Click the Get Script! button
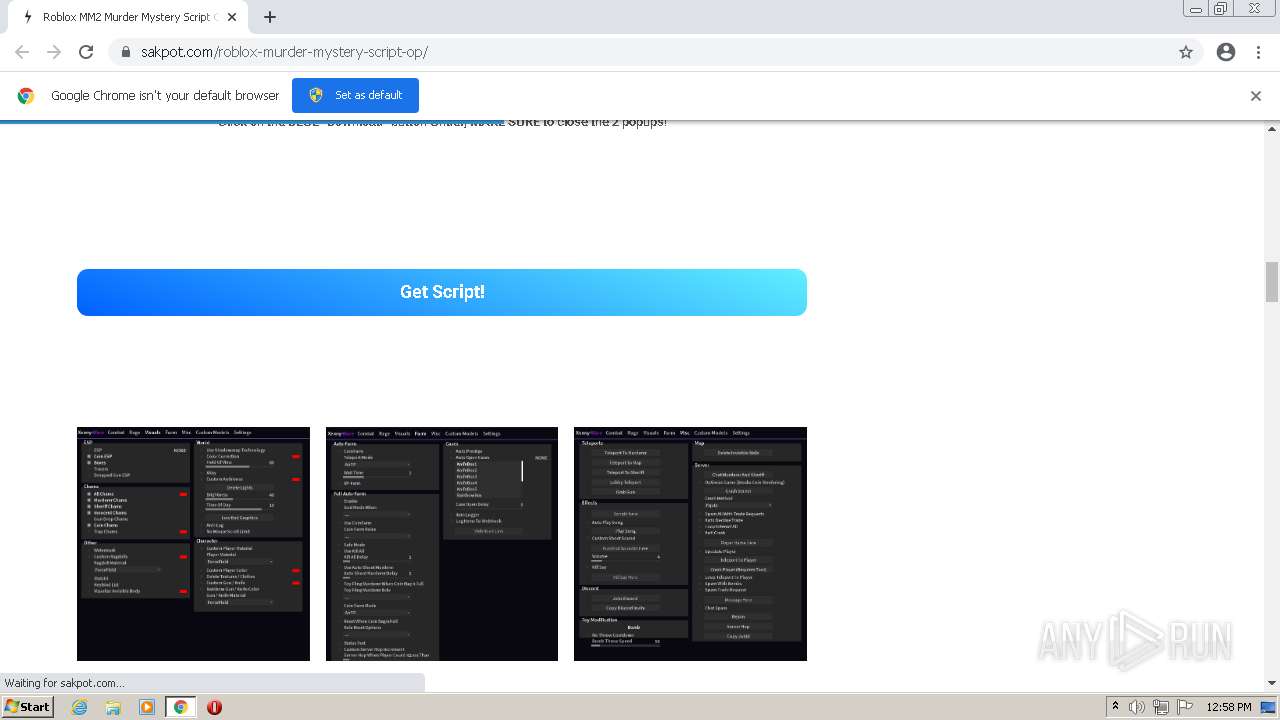 point(442,292)
